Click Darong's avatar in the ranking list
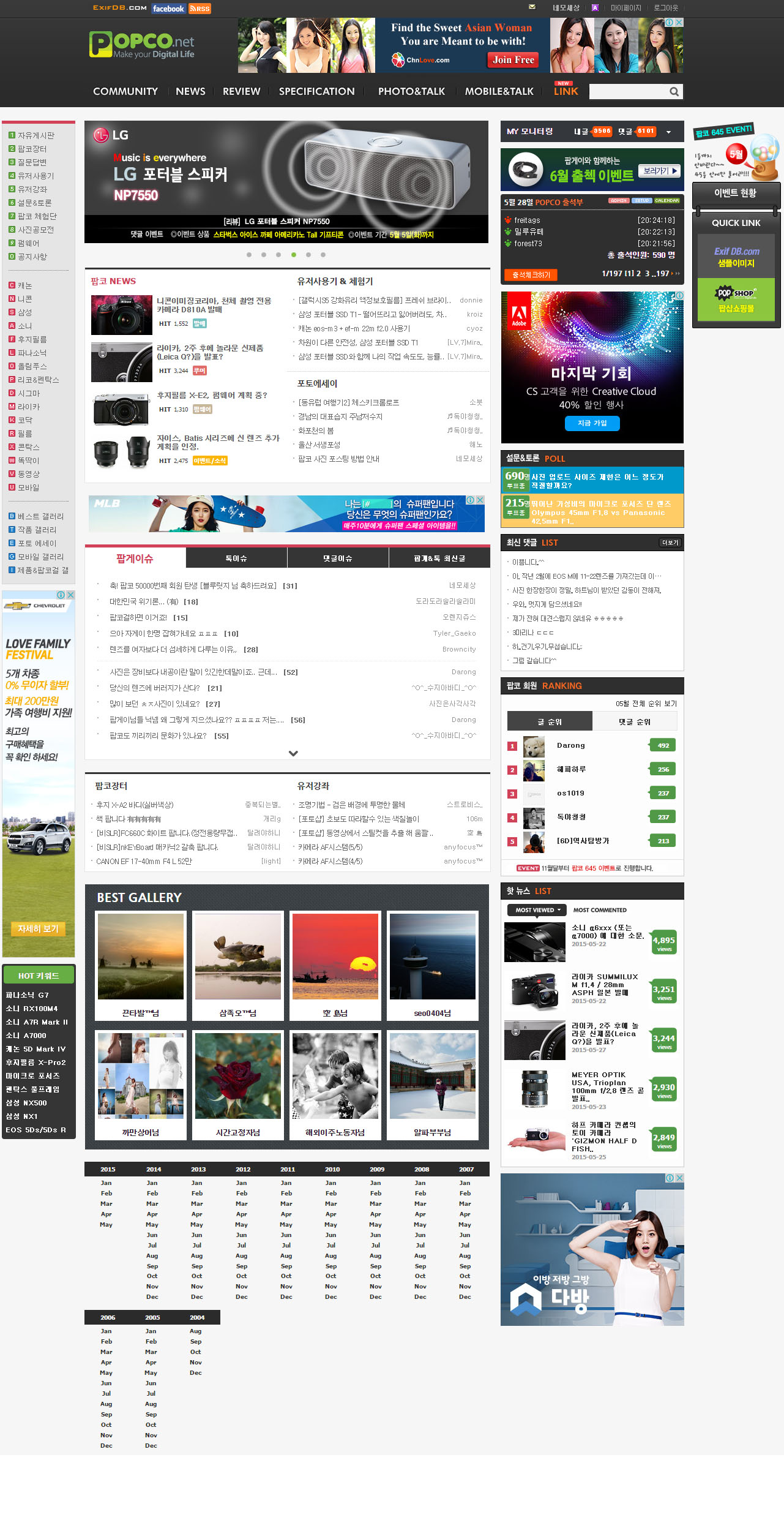784x1531 pixels. tap(534, 746)
